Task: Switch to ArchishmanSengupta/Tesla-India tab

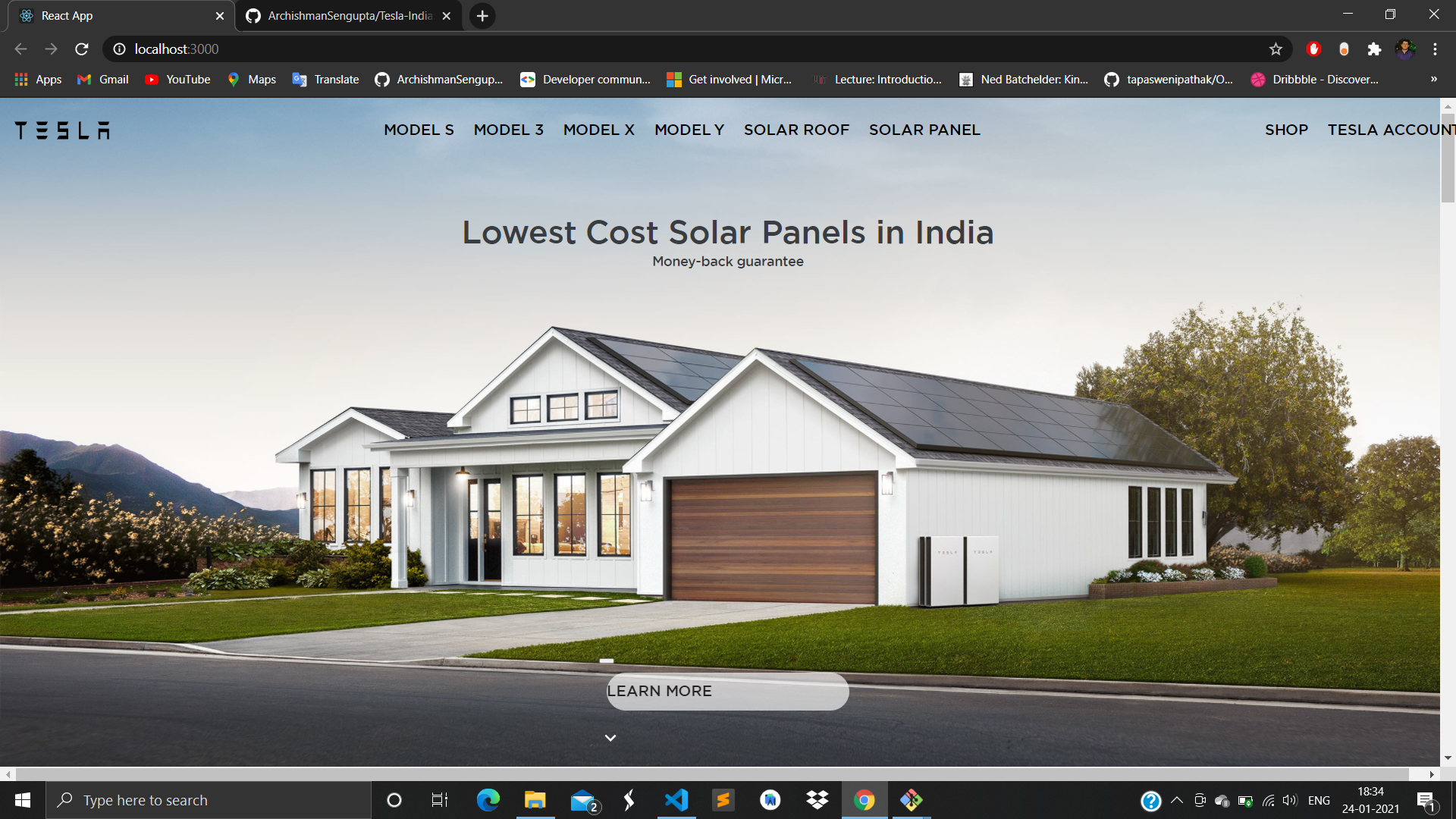Action: click(349, 16)
